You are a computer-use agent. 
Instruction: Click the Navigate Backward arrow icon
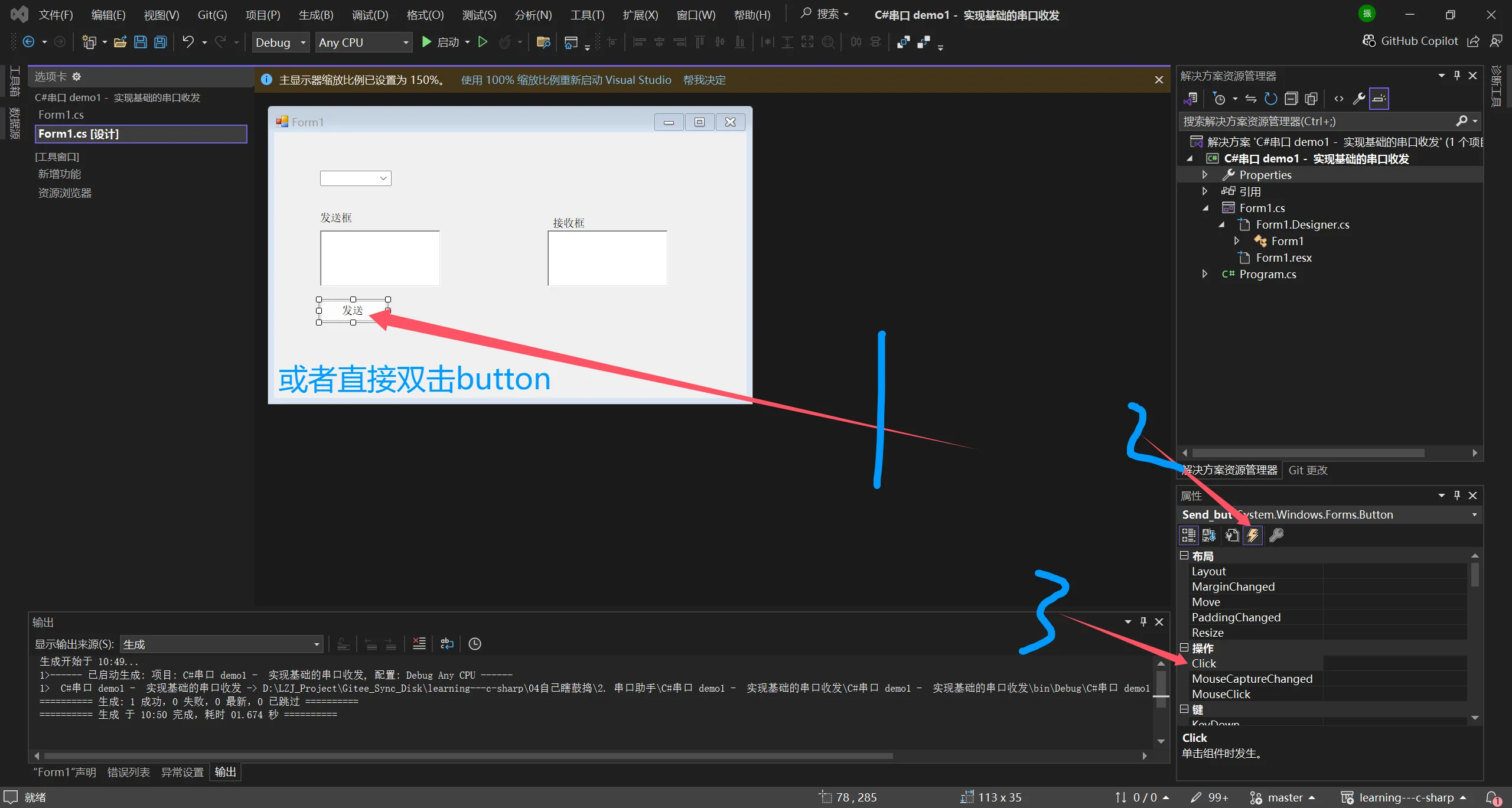[x=28, y=42]
